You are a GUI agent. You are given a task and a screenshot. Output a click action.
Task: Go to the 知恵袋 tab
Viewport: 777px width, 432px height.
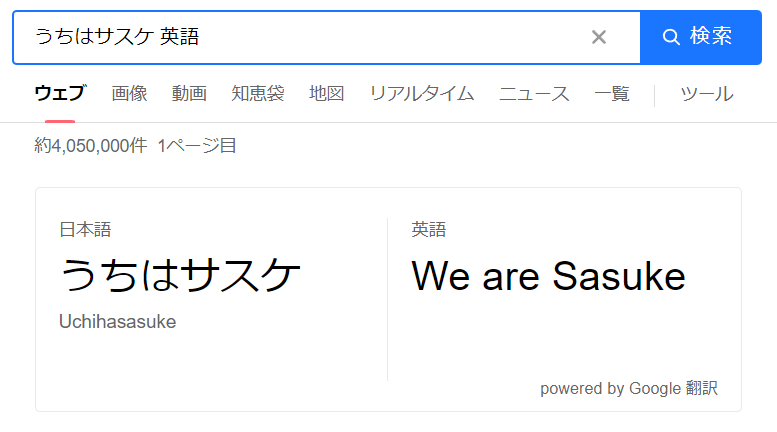[258, 94]
